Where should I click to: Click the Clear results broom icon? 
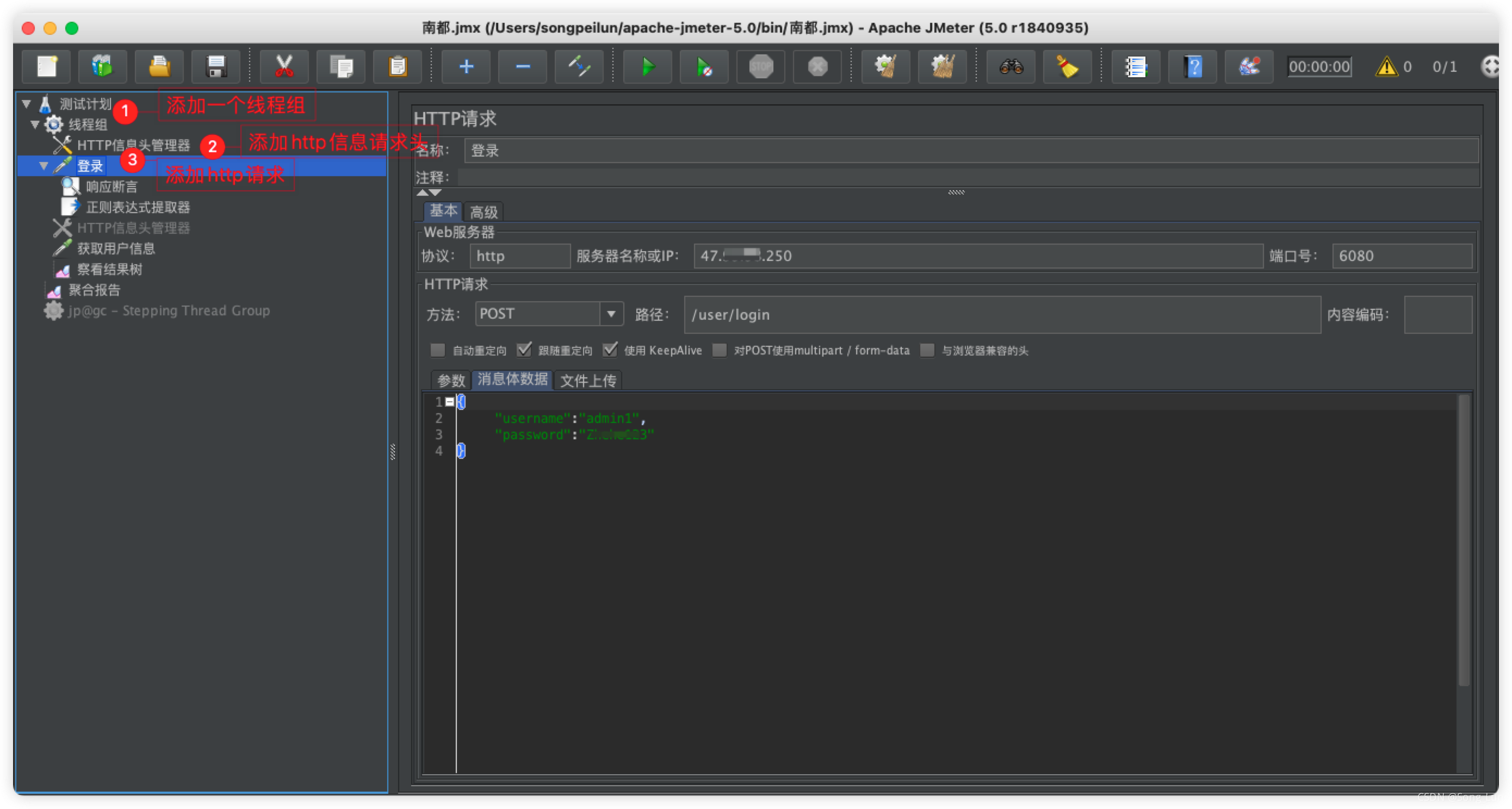[x=886, y=66]
